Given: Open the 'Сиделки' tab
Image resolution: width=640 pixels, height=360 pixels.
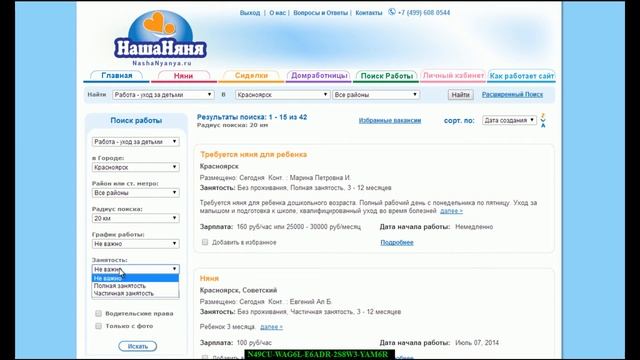Looking at the screenshot, I should pyautogui.click(x=251, y=76).
